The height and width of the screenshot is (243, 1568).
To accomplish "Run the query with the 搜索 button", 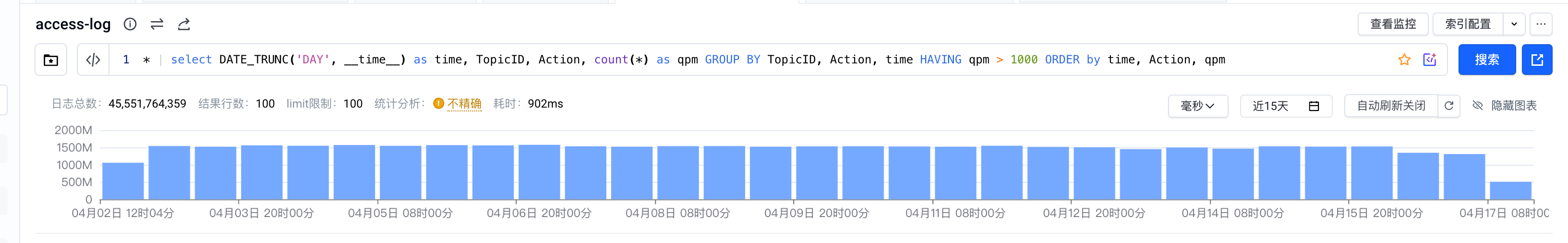I will coord(1486,60).
